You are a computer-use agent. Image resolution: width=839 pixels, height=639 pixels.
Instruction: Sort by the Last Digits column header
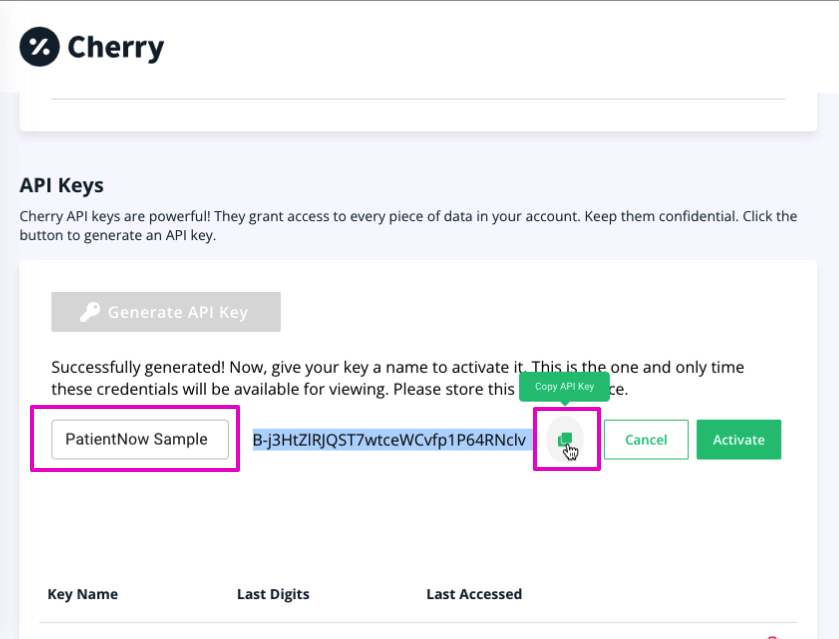click(x=273, y=594)
